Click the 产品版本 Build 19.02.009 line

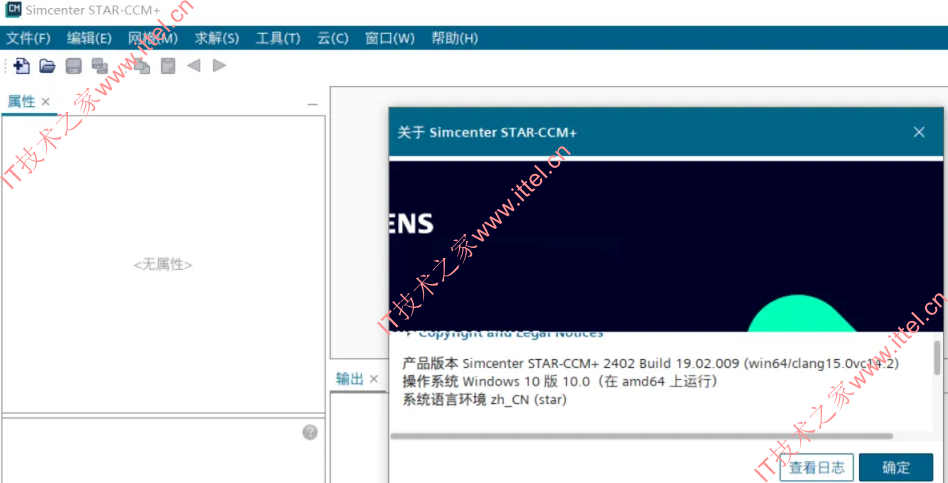651,363
